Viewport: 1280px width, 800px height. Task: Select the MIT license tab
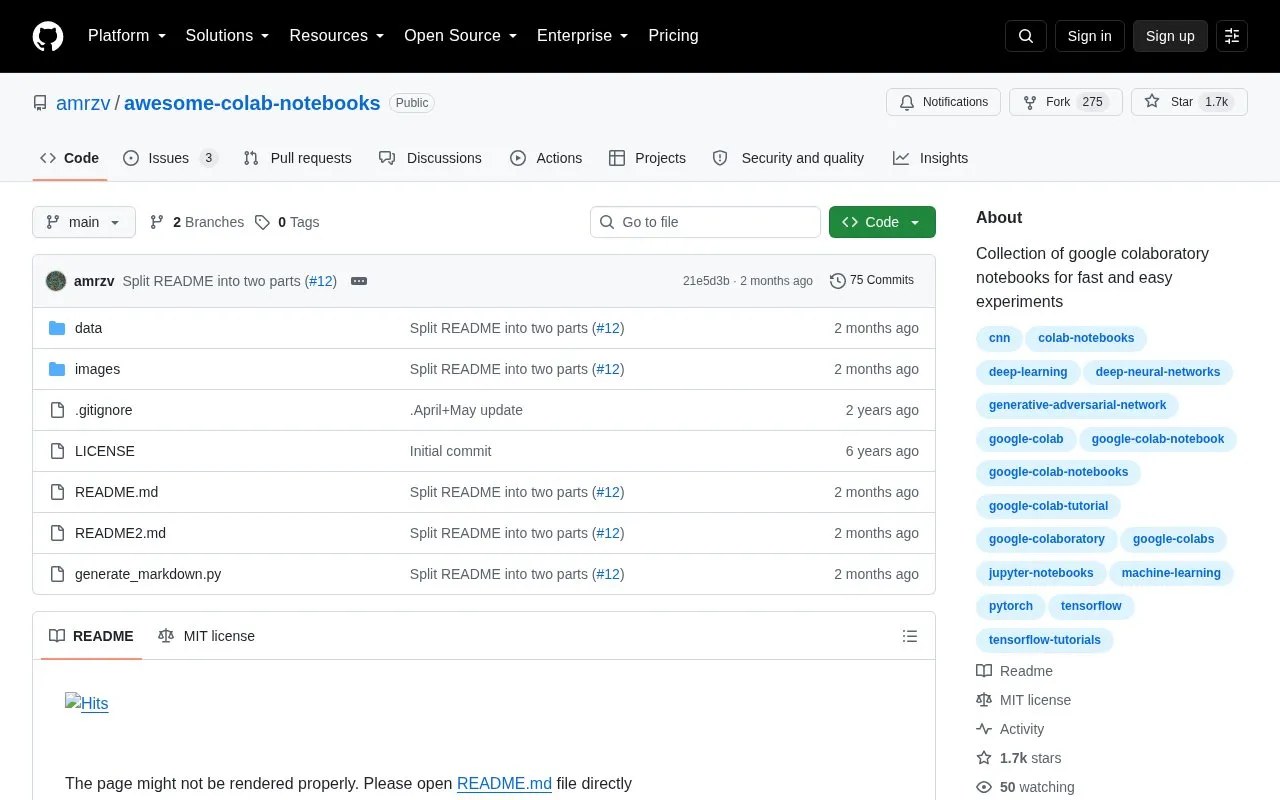click(206, 636)
